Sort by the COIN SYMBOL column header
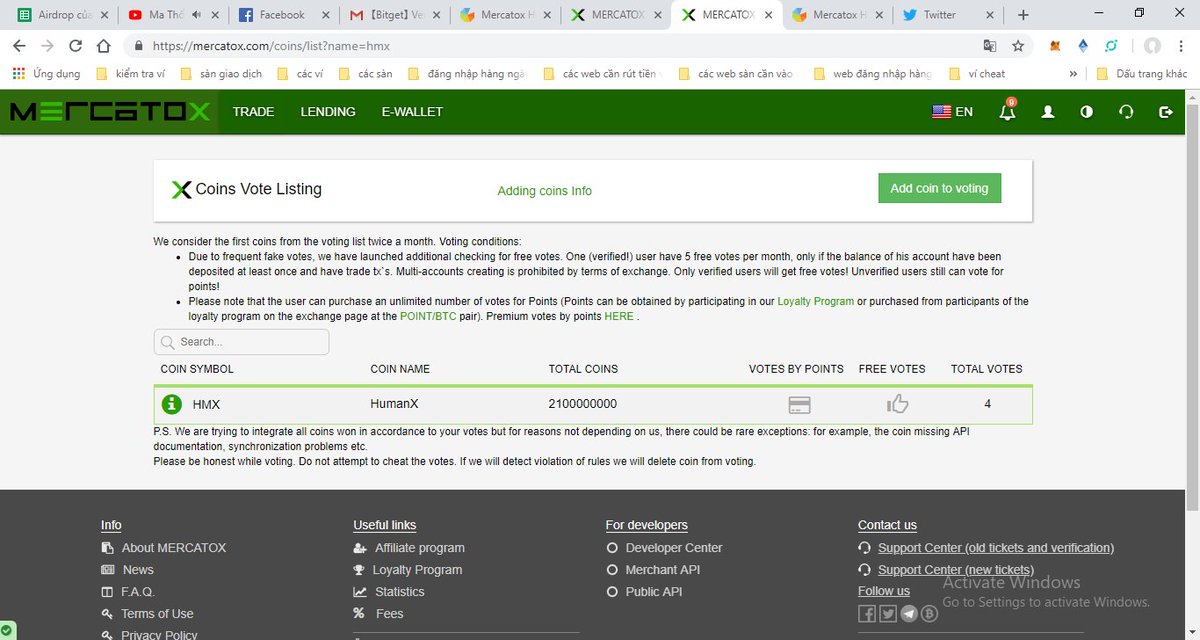Viewport: 1200px width, 640px height. point(197,369)
